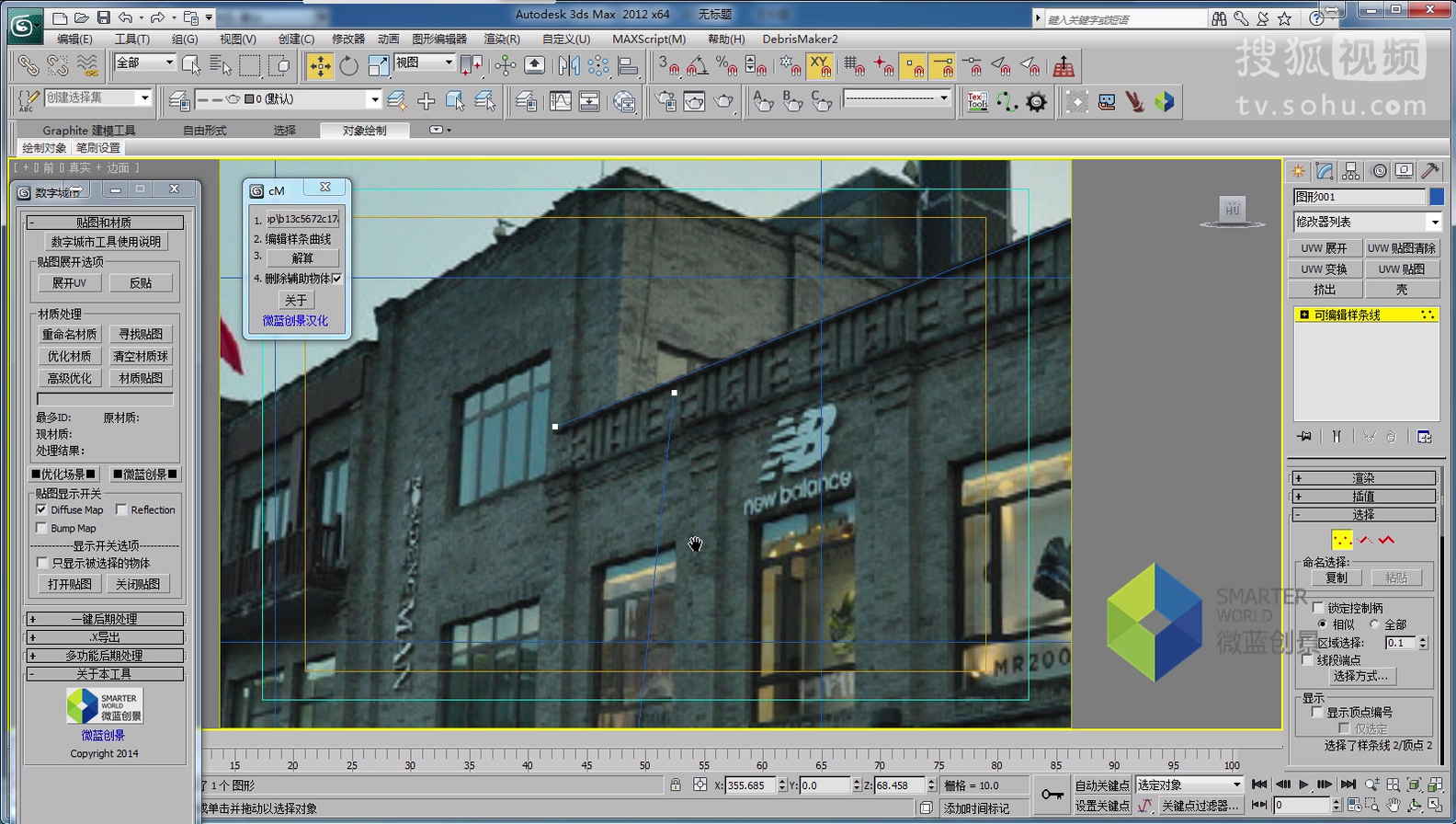Check 只显示被选择的物体 option
Screen dimensions: 1456x824
pyautogui.click(x=41, y=563)
